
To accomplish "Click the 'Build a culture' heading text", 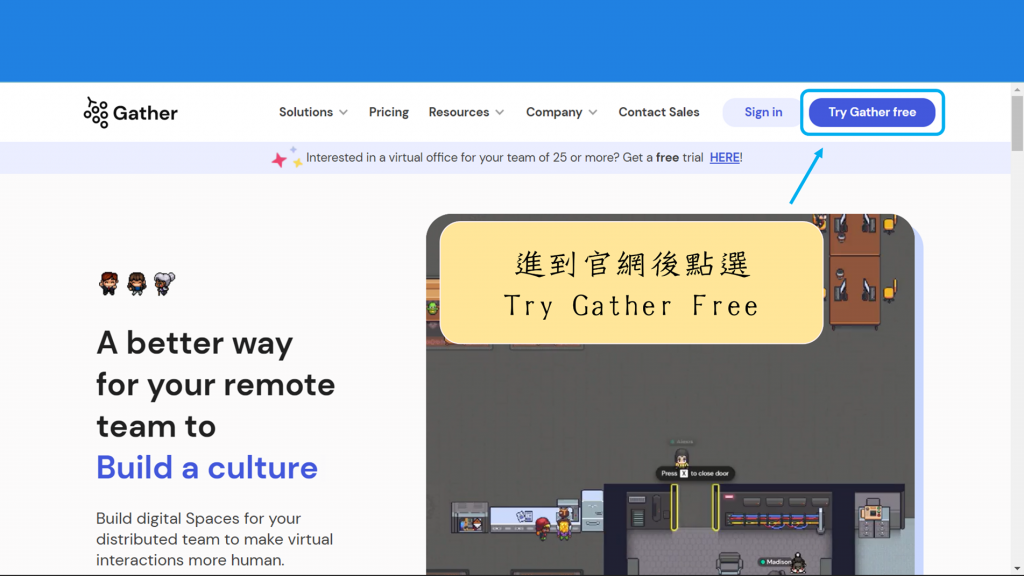I will point(207,468).
